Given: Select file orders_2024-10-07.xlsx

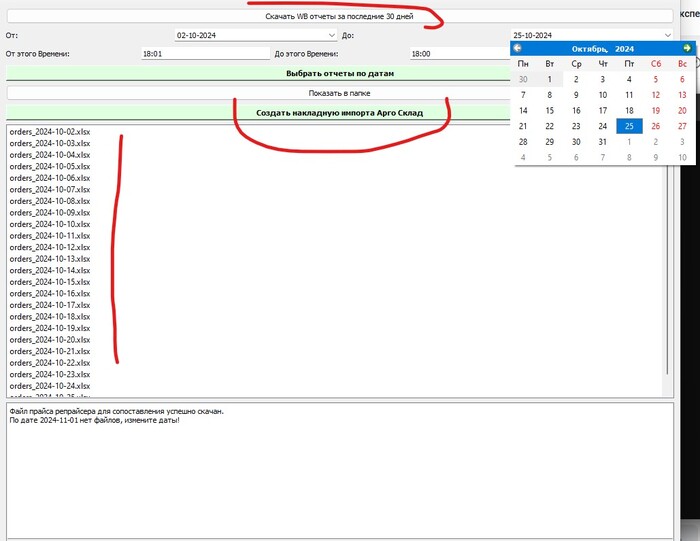Looking at the screenshot, I should pyautogui.click(x=50, y=190).
